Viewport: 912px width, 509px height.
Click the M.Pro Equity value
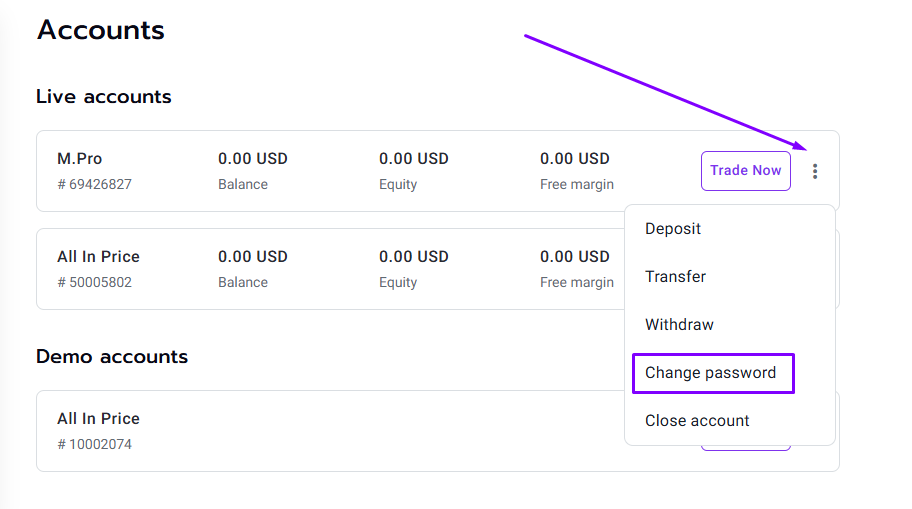[x=414, y=159]
